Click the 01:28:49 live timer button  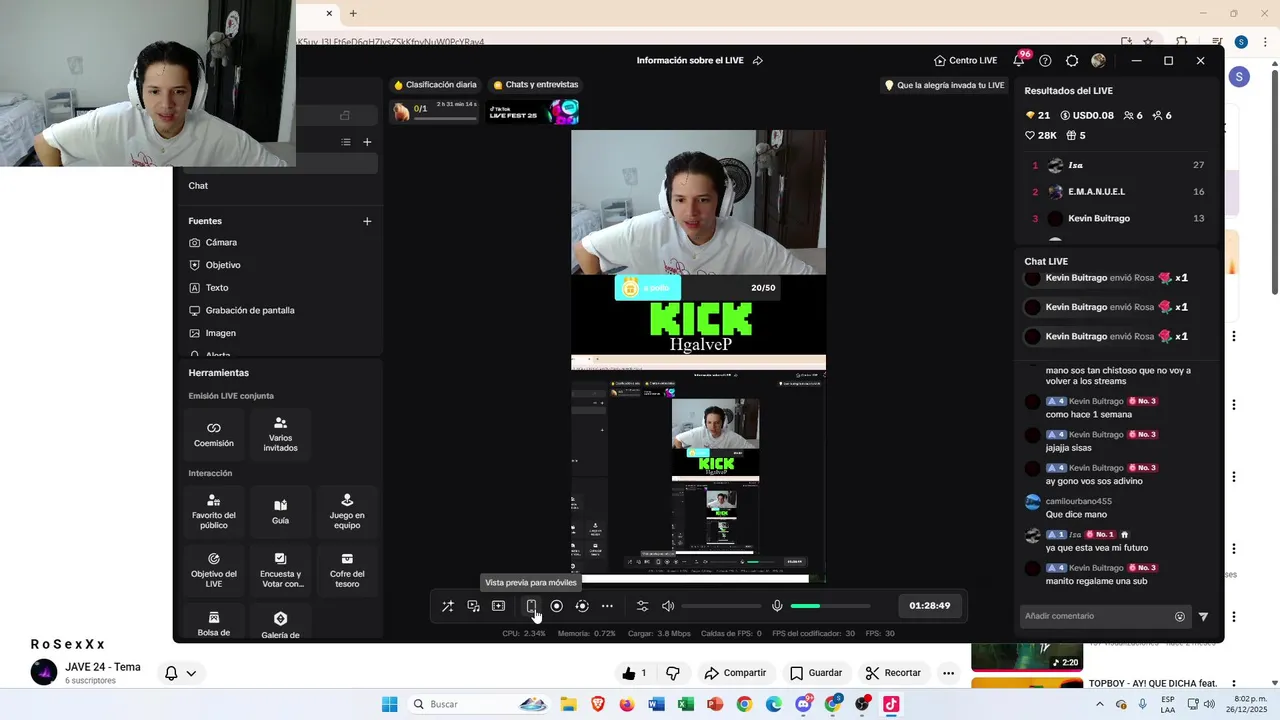[x=930, y=606]
